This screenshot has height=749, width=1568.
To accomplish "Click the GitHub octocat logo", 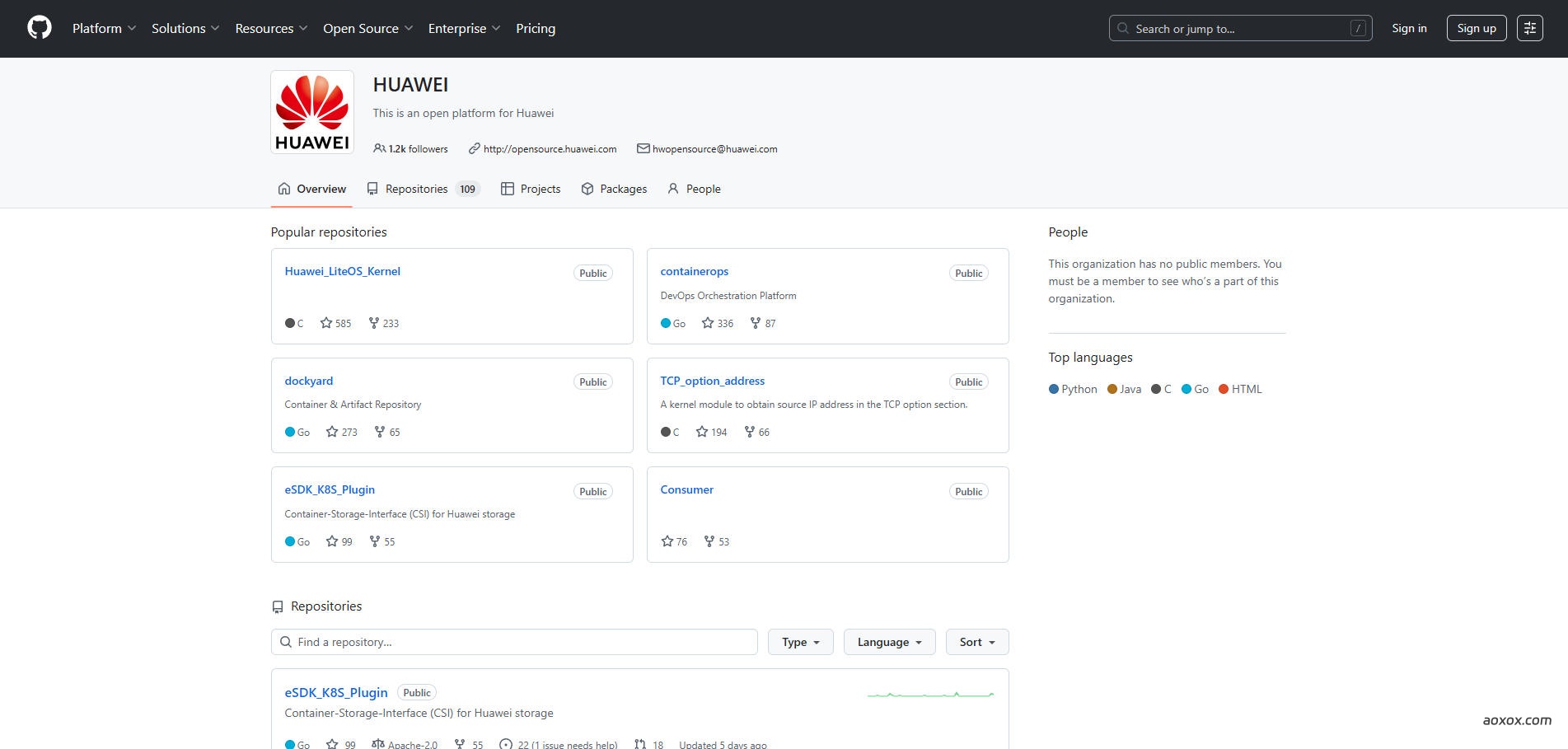I will point(40,28).
